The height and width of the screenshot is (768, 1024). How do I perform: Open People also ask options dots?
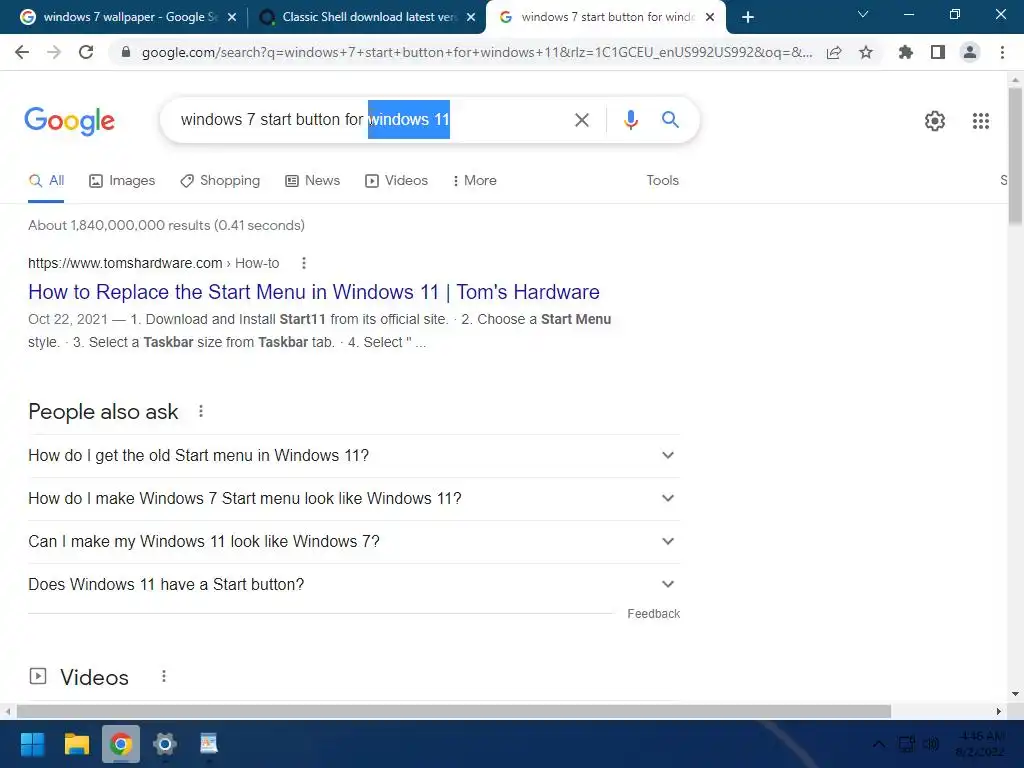[x=201, y=411]
